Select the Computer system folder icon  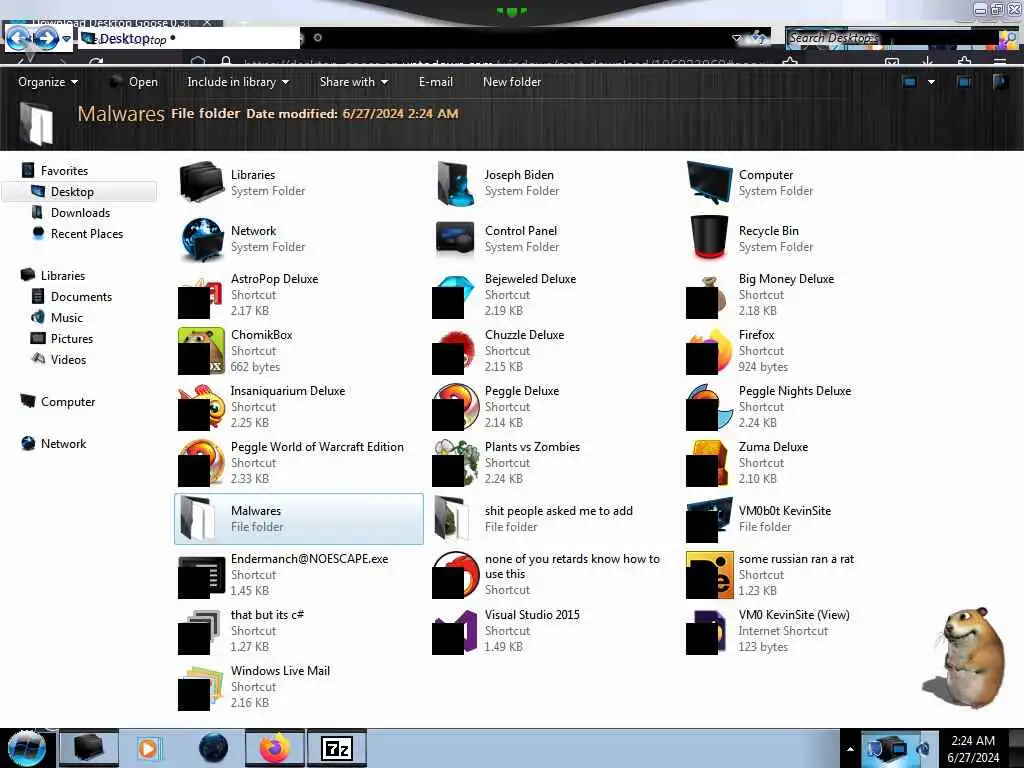(709, 183)
